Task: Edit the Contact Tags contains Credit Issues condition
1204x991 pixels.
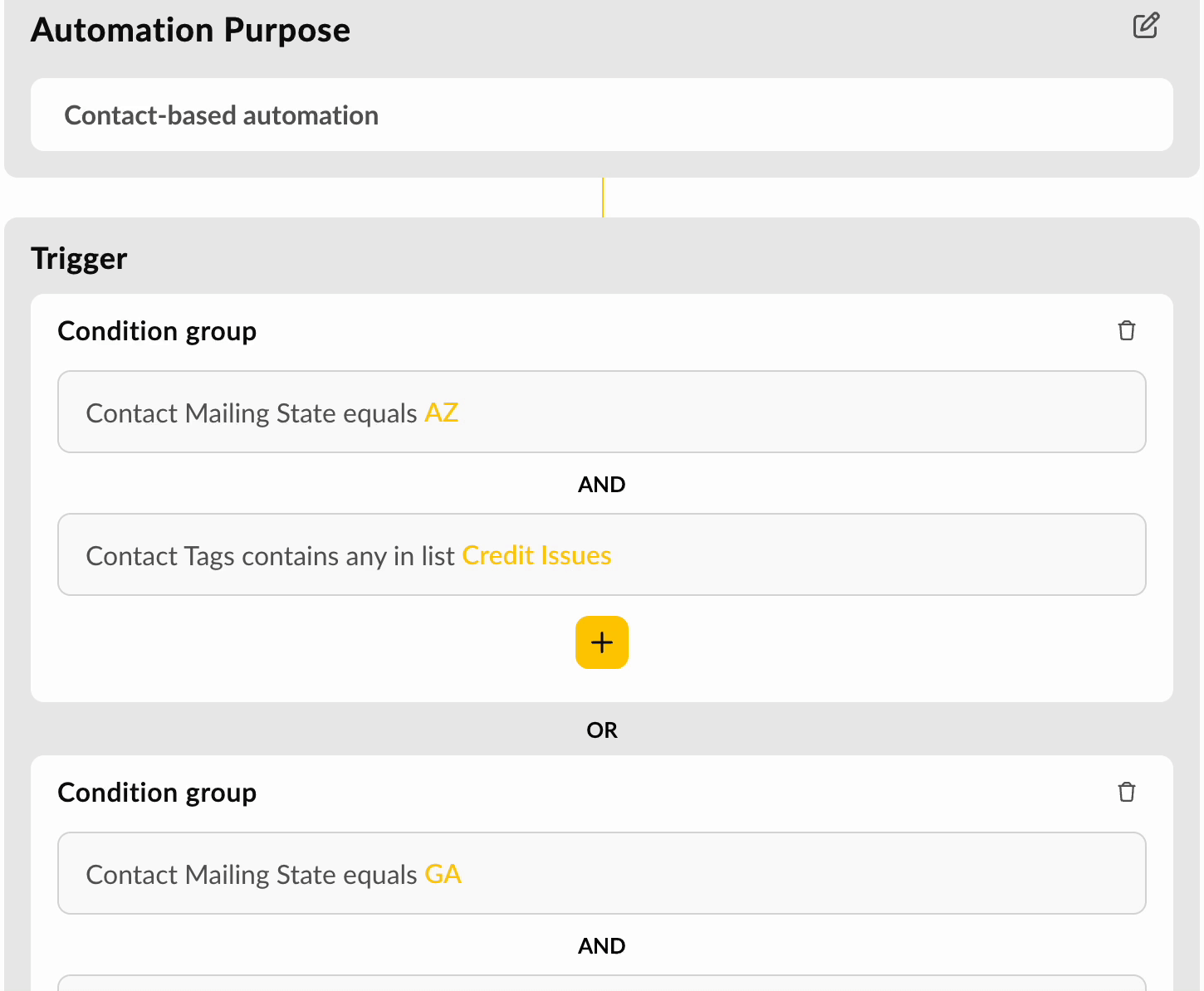Action: point(602,554)
